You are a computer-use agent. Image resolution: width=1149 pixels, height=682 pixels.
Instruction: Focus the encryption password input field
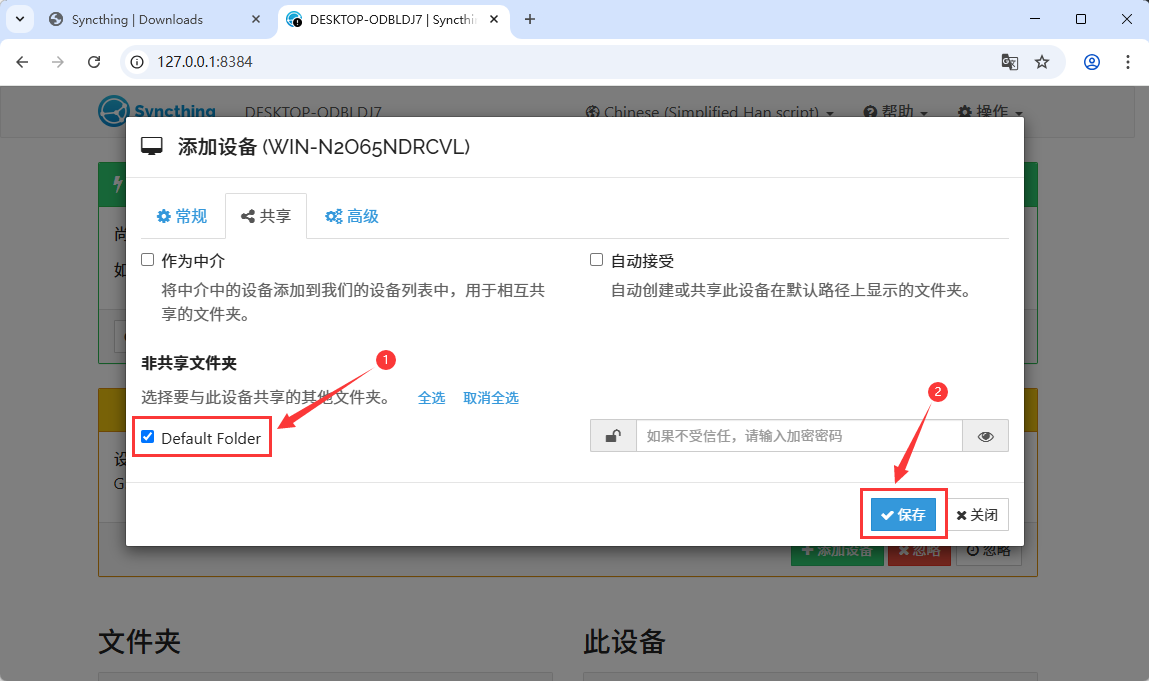[799, 436]
